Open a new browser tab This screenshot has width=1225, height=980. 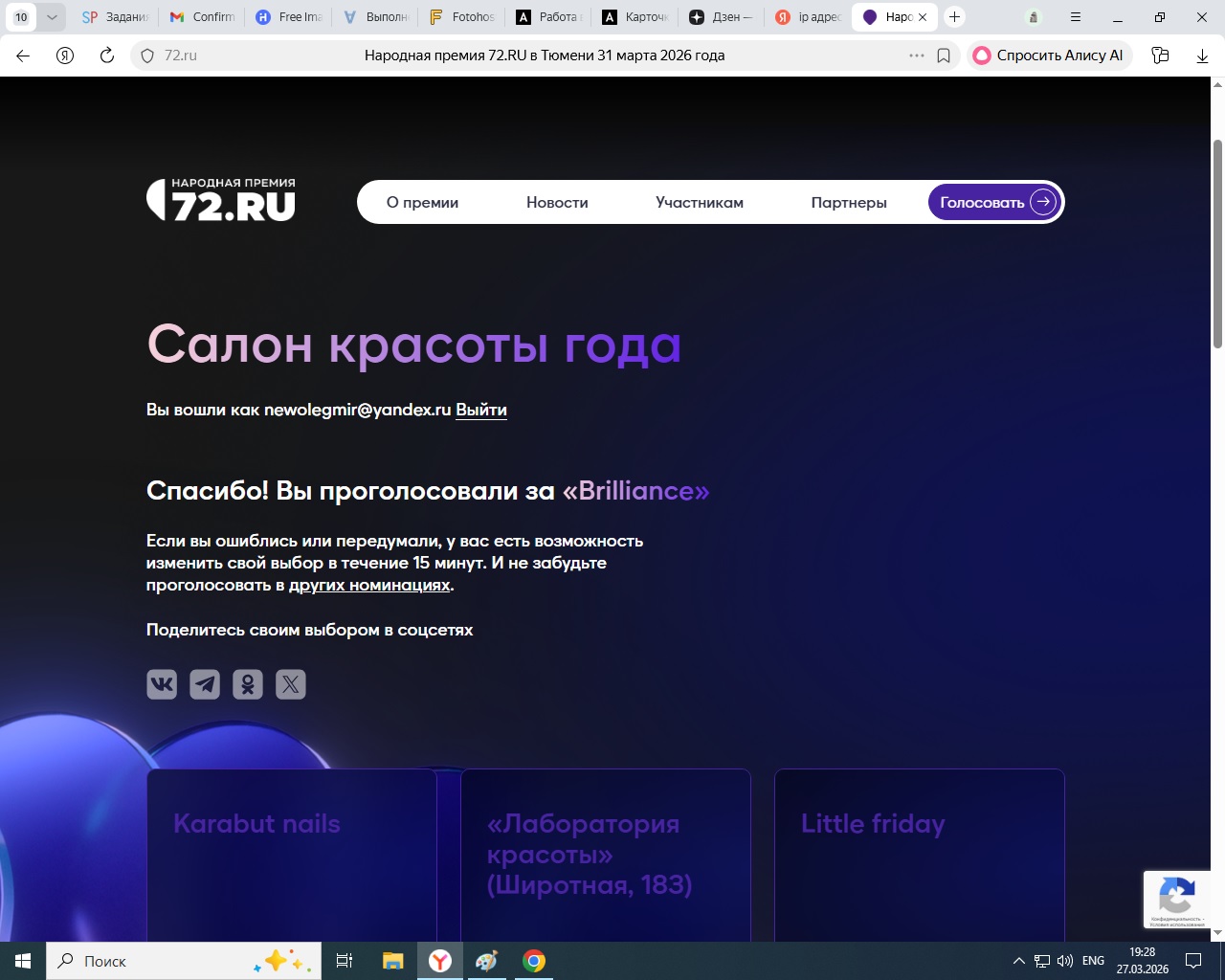tap(954, 17)
